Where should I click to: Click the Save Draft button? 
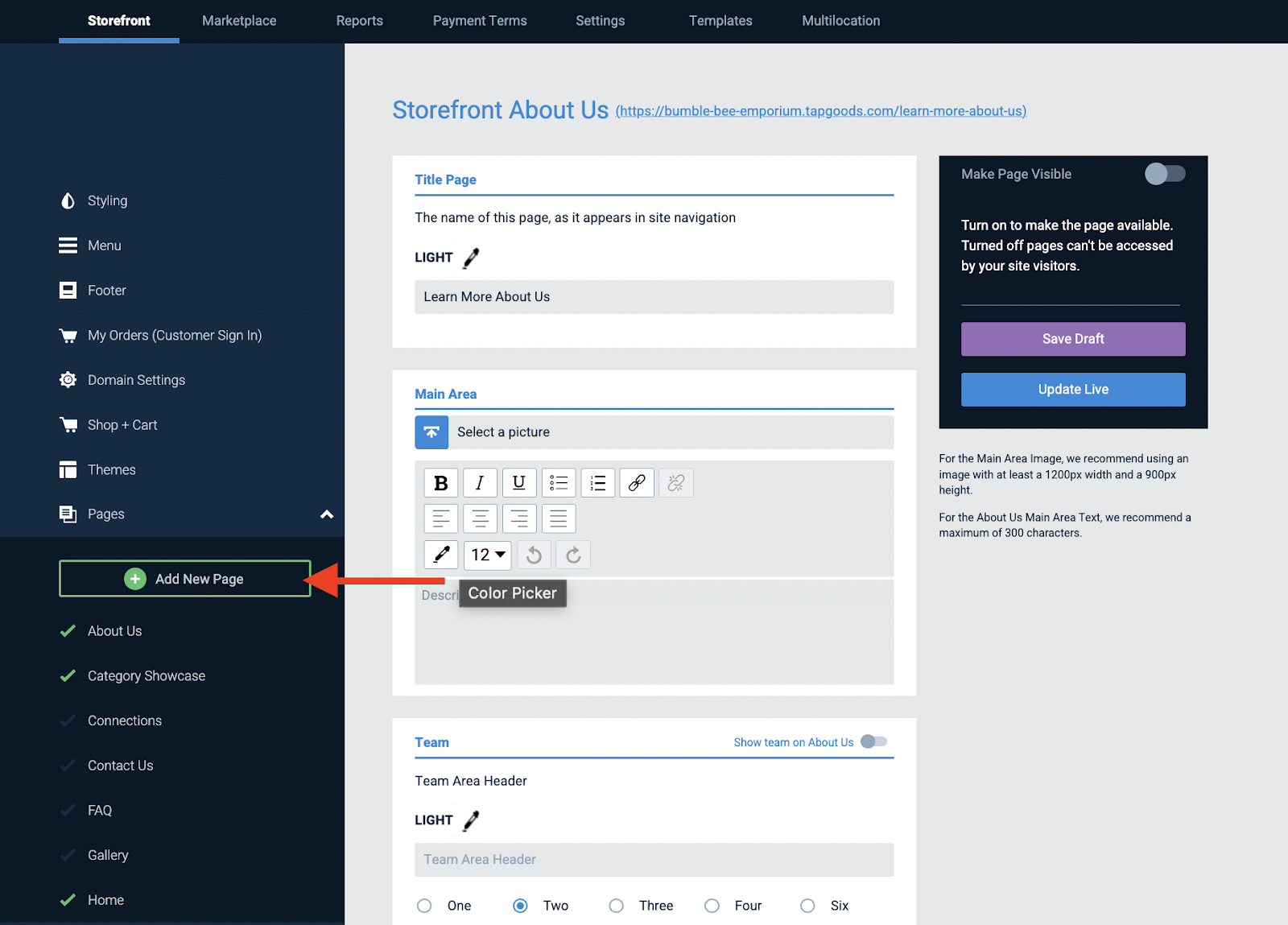pyautogui.click(x=1072, y=339)
